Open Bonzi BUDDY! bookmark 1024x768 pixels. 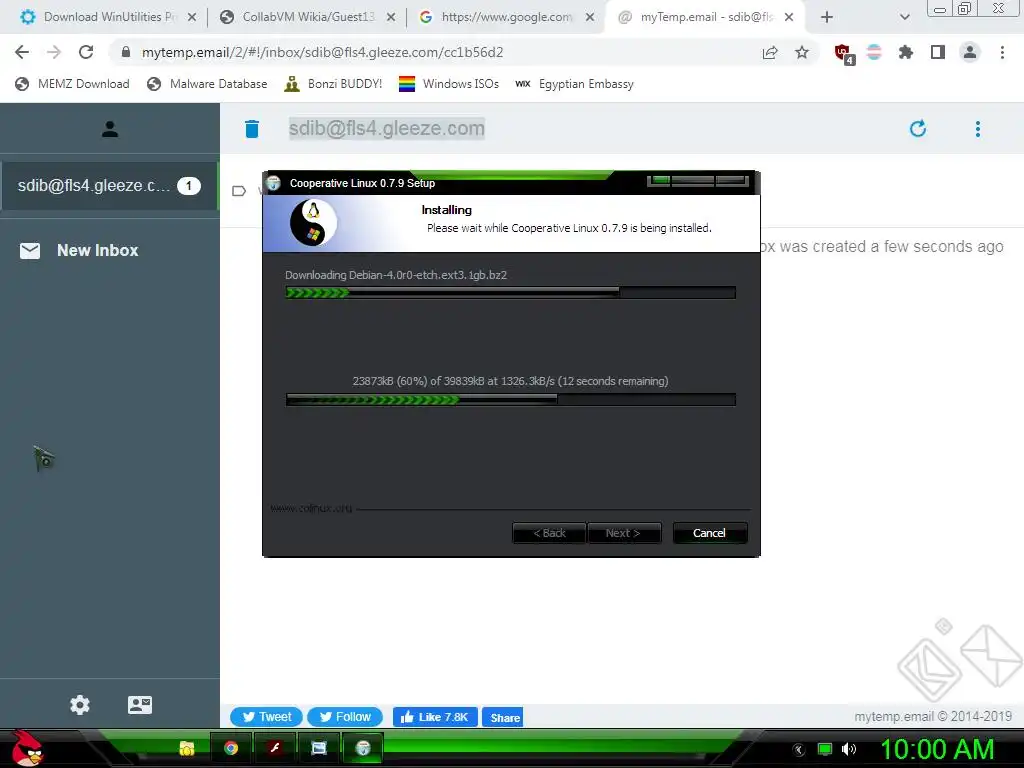(x=333, y=84)
